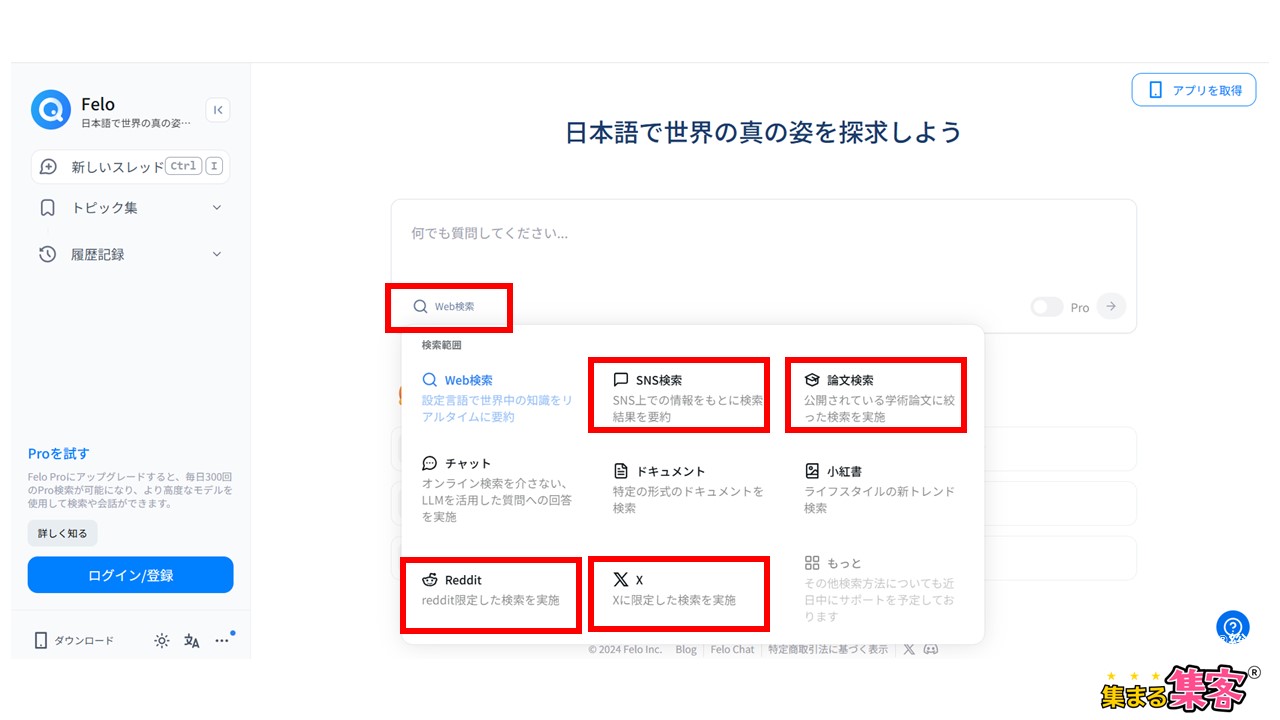This screenshot has height=720, width=1280.
Task: Open the Blog footer link
Action: tap(686, 649)
